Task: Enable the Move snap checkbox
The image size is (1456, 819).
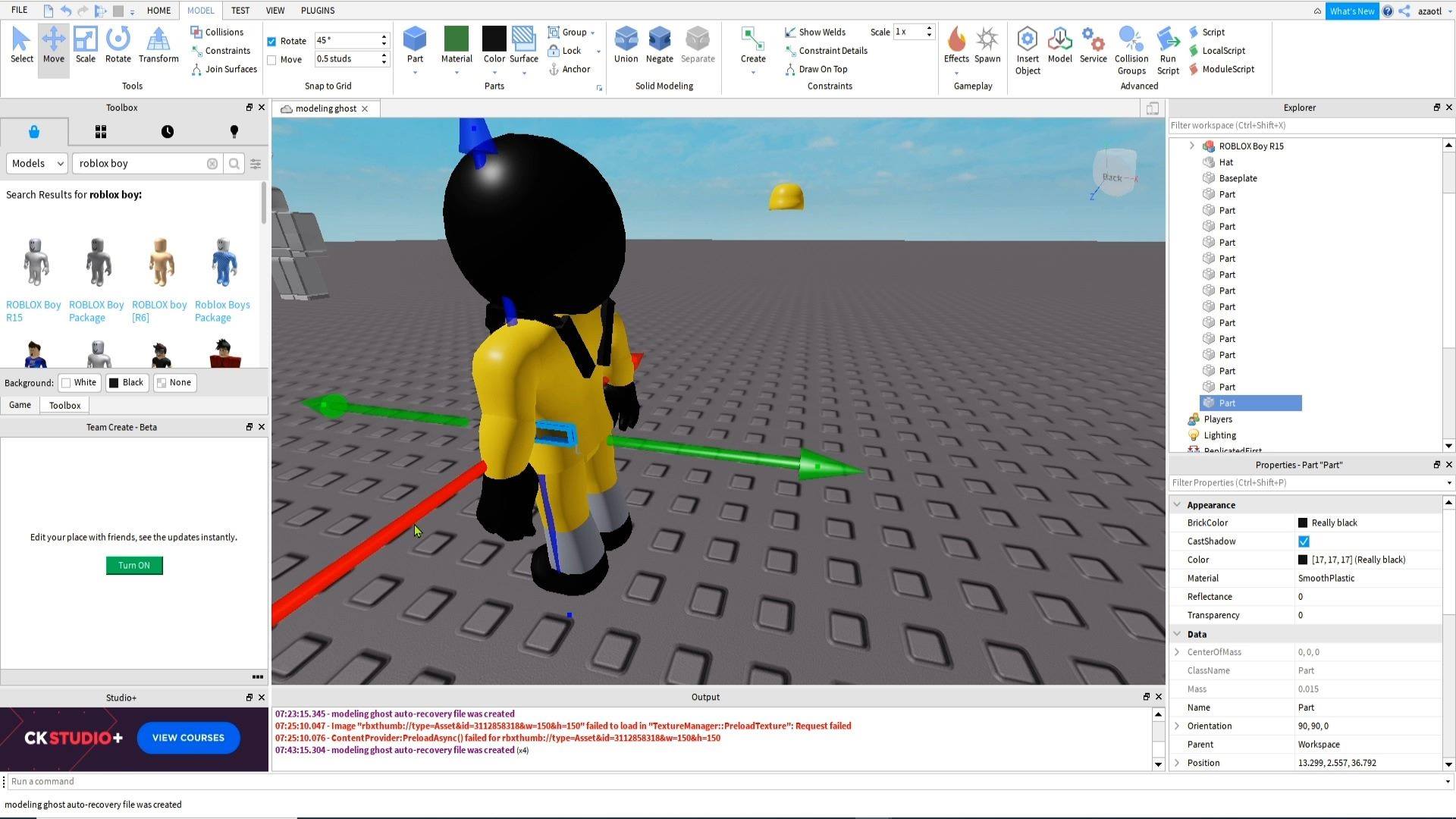Action: (x=271, y=59)
